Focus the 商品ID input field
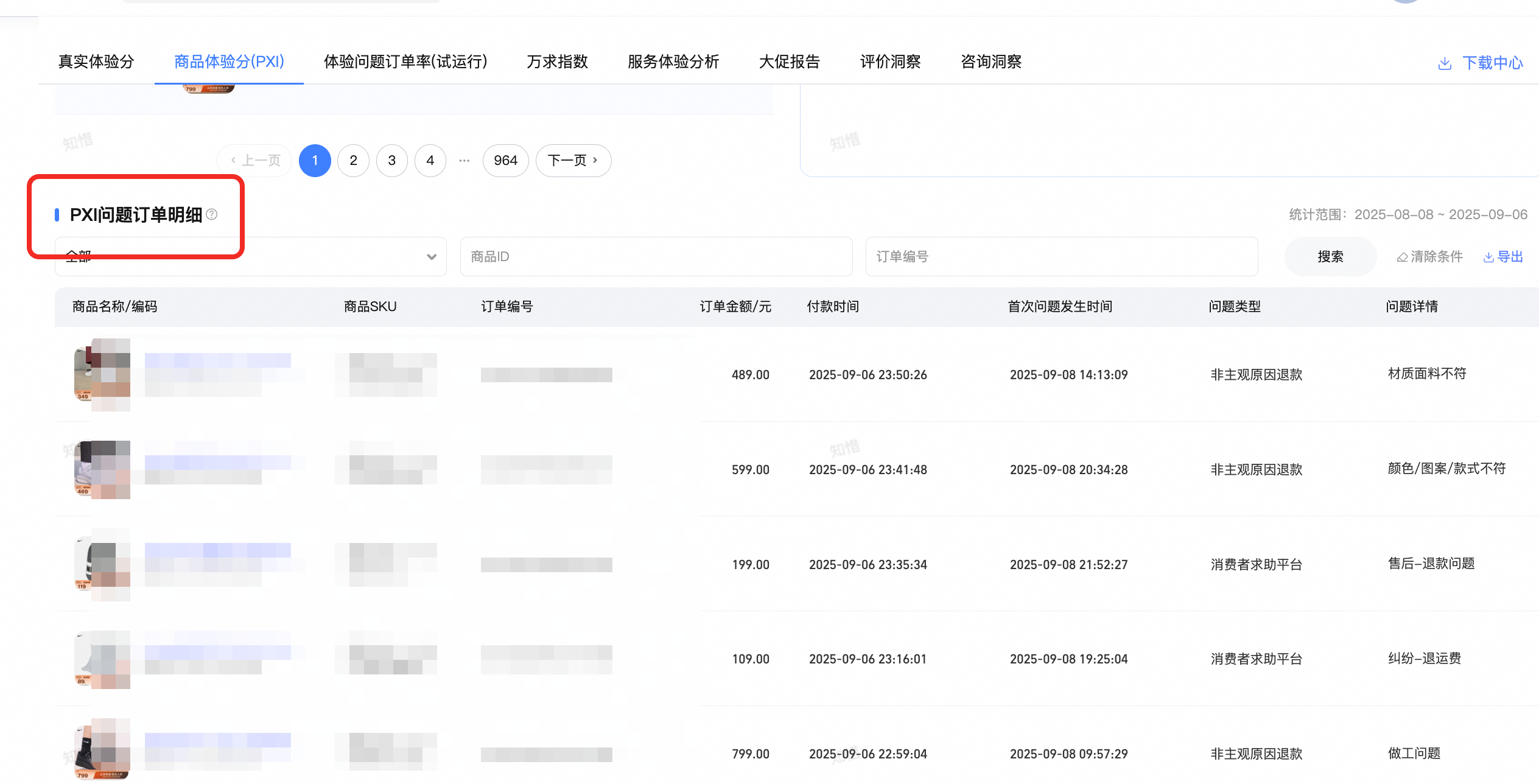The image size is (1539, 784). point(656,256)
